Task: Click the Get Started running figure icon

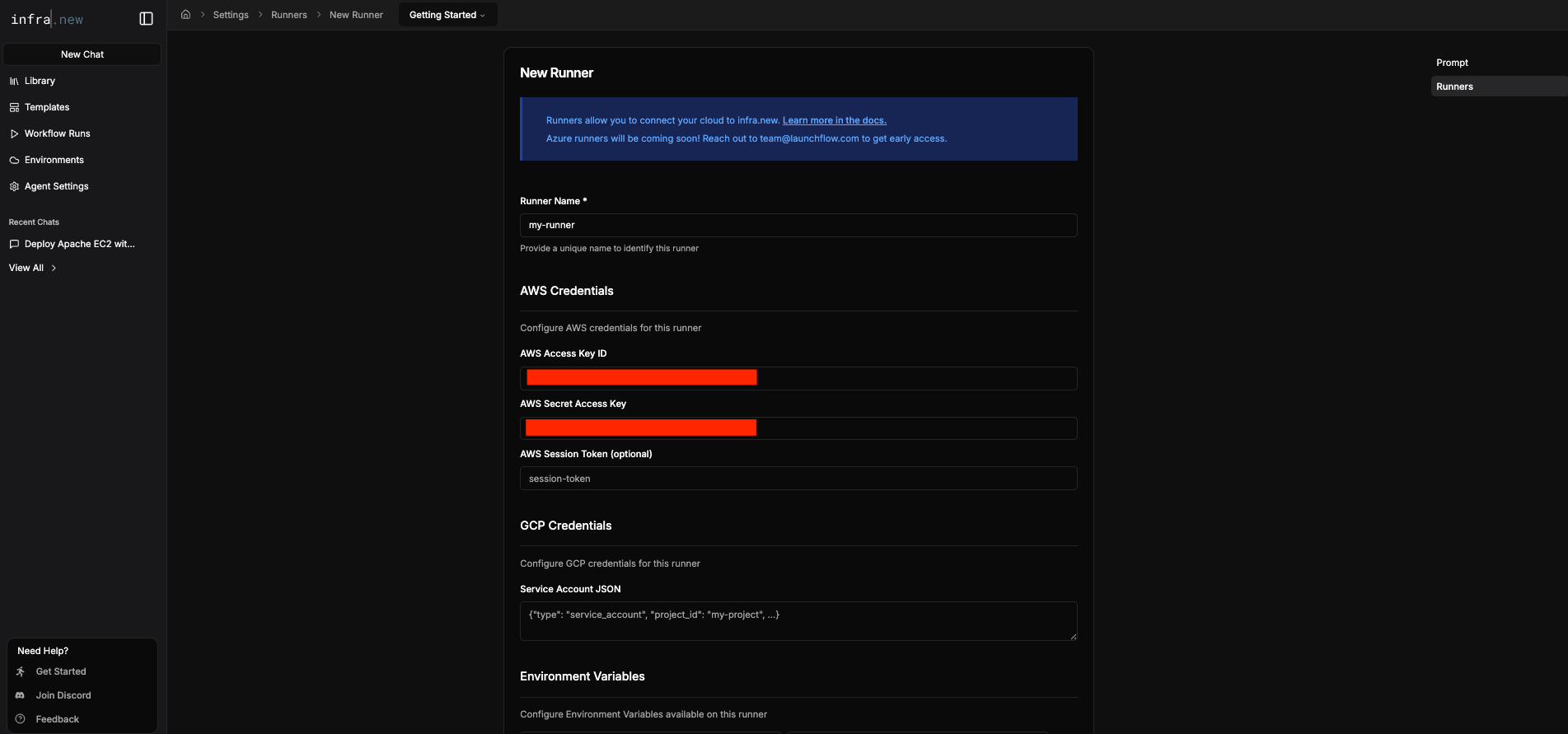Action: [x=21, y=671]
